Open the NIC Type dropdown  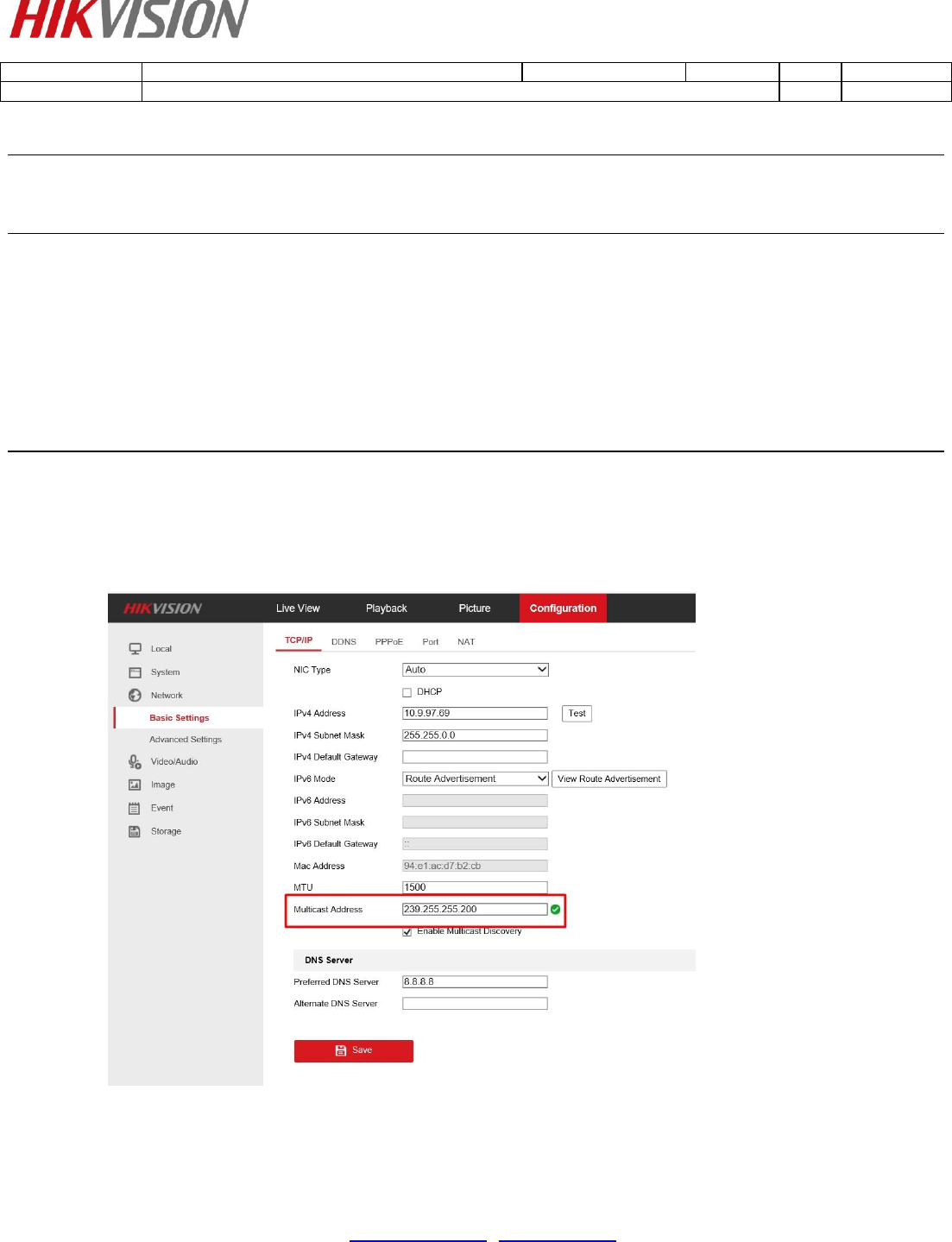(x=476, y=670)
